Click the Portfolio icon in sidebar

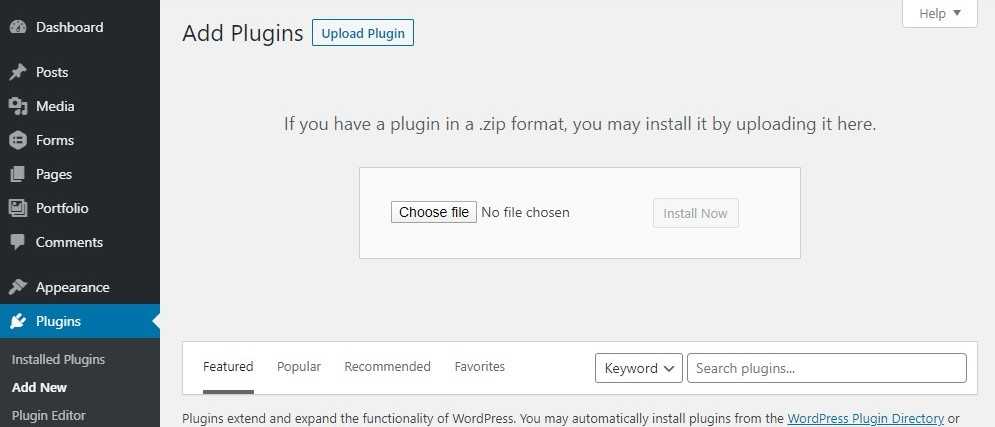pos(18,208)
